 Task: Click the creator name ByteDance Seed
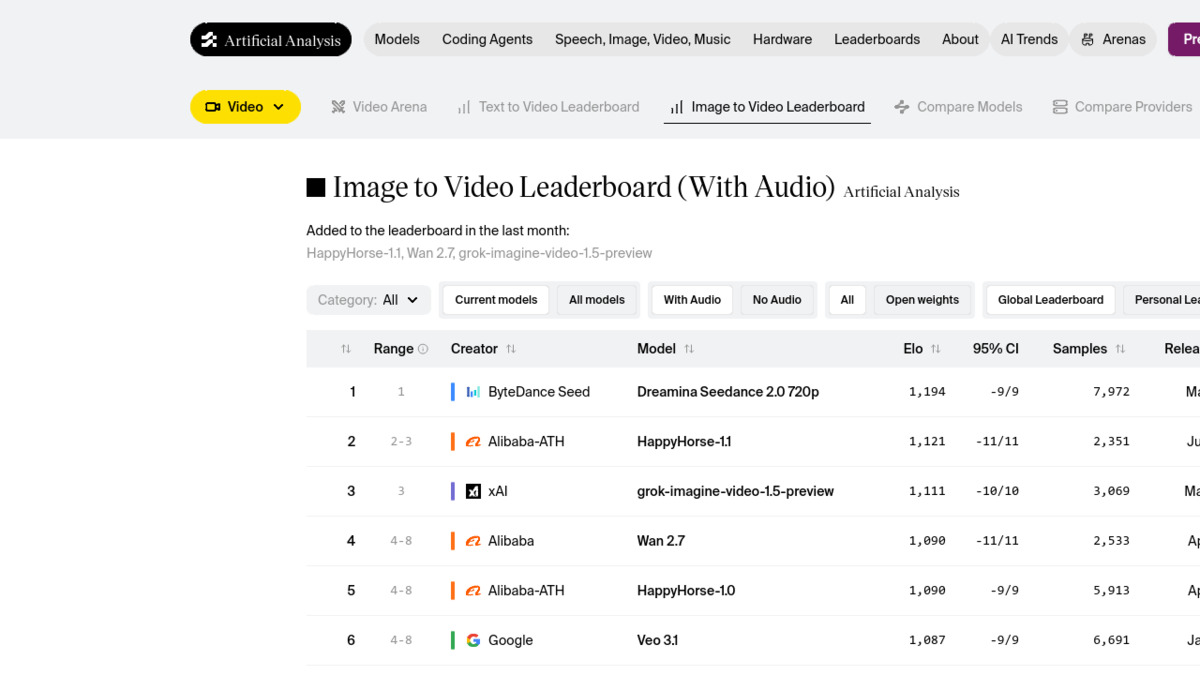click(x=539, y=392)
